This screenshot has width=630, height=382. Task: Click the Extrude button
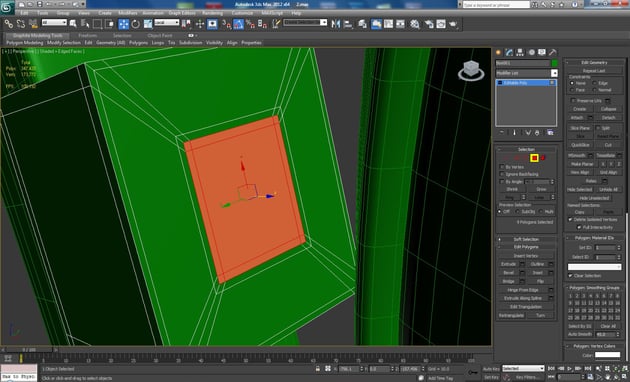pyautogui.click(x=508, y=264)
